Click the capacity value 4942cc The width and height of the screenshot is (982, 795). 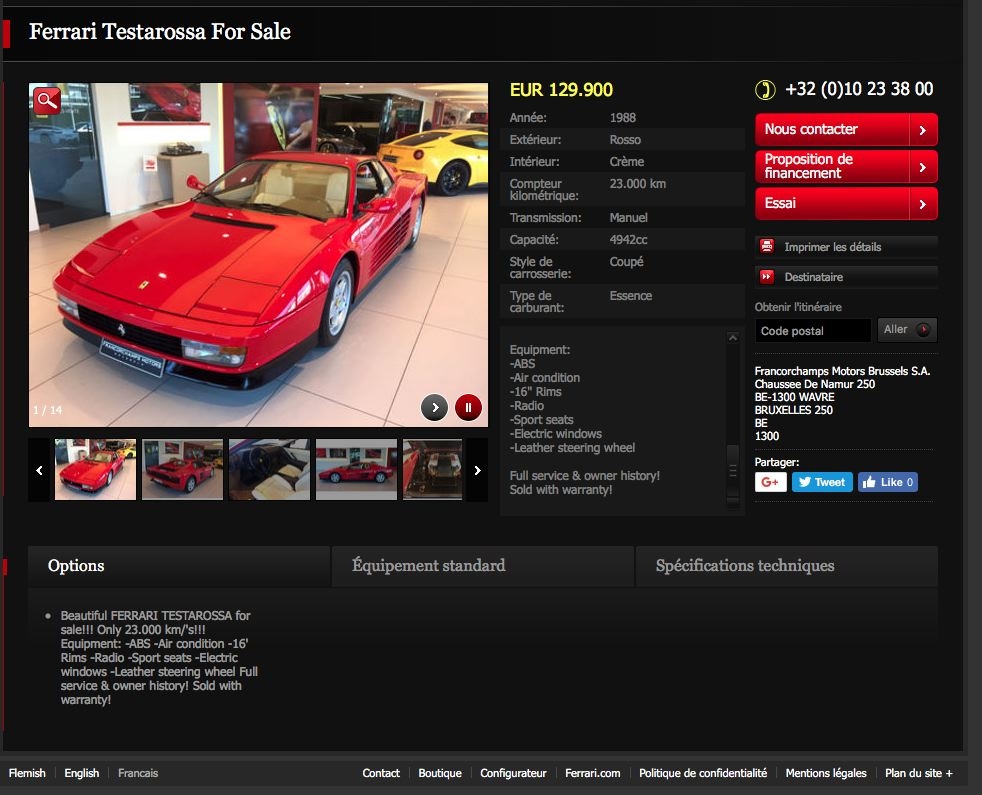629,240
